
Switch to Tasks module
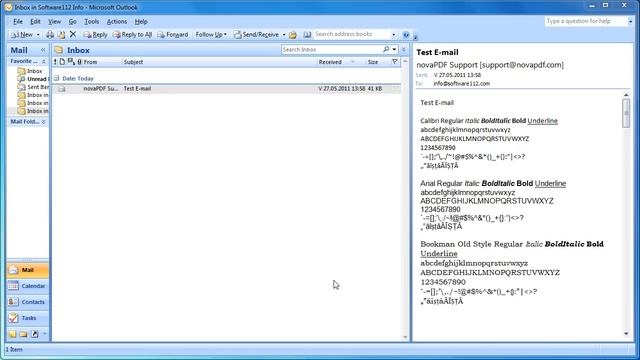[28, 318]
